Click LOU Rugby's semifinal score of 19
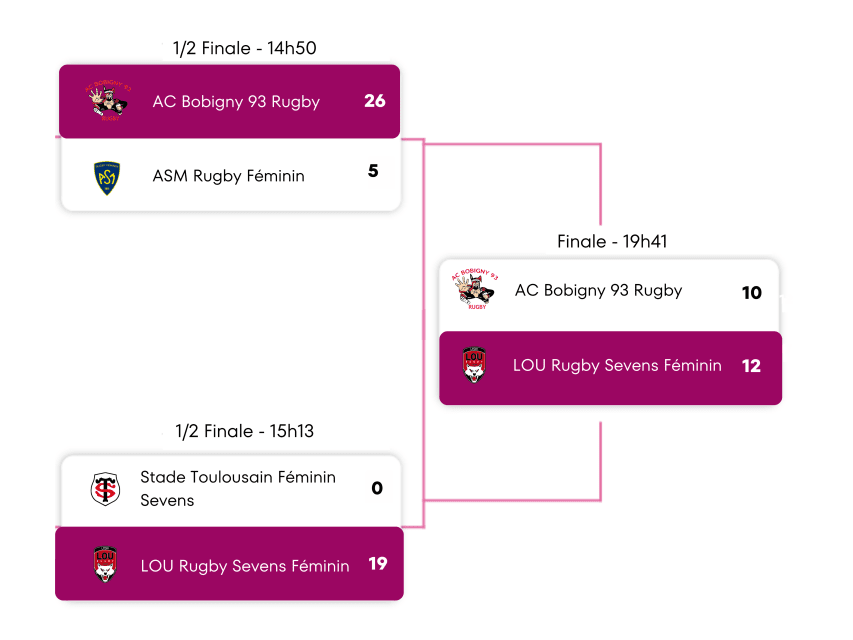The height and width of the screenshot is (640, 853). [x=377, y=564]
